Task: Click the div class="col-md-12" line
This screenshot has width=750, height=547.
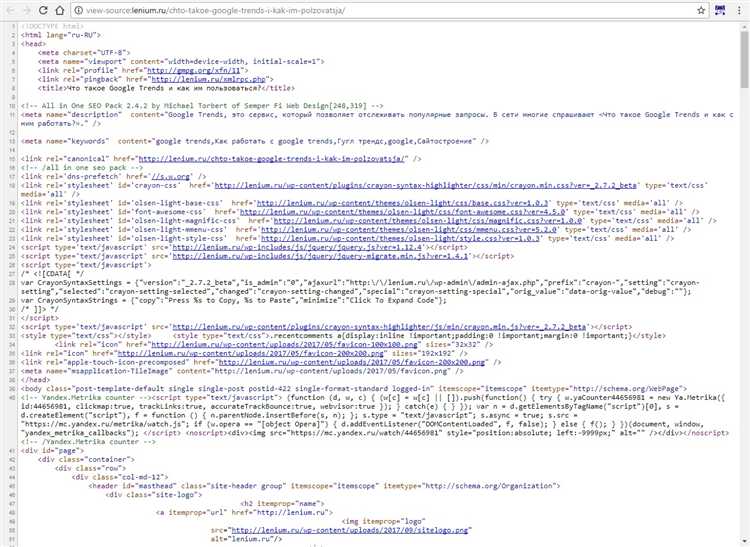Action: point(120,477)
